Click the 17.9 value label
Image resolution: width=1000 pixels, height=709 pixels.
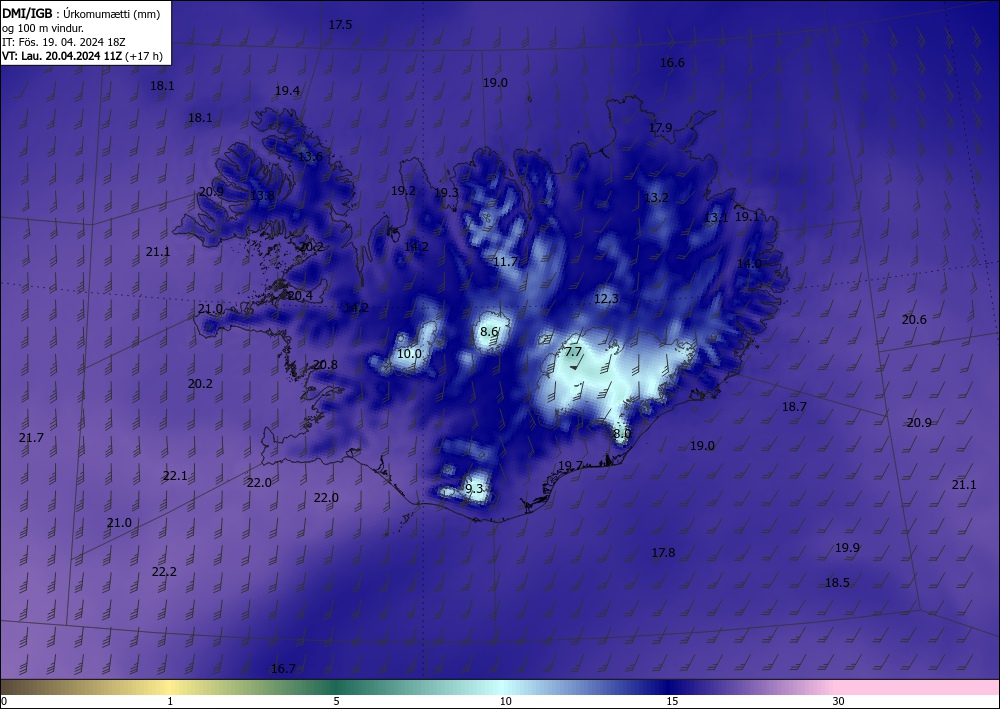tap(661, 128)
